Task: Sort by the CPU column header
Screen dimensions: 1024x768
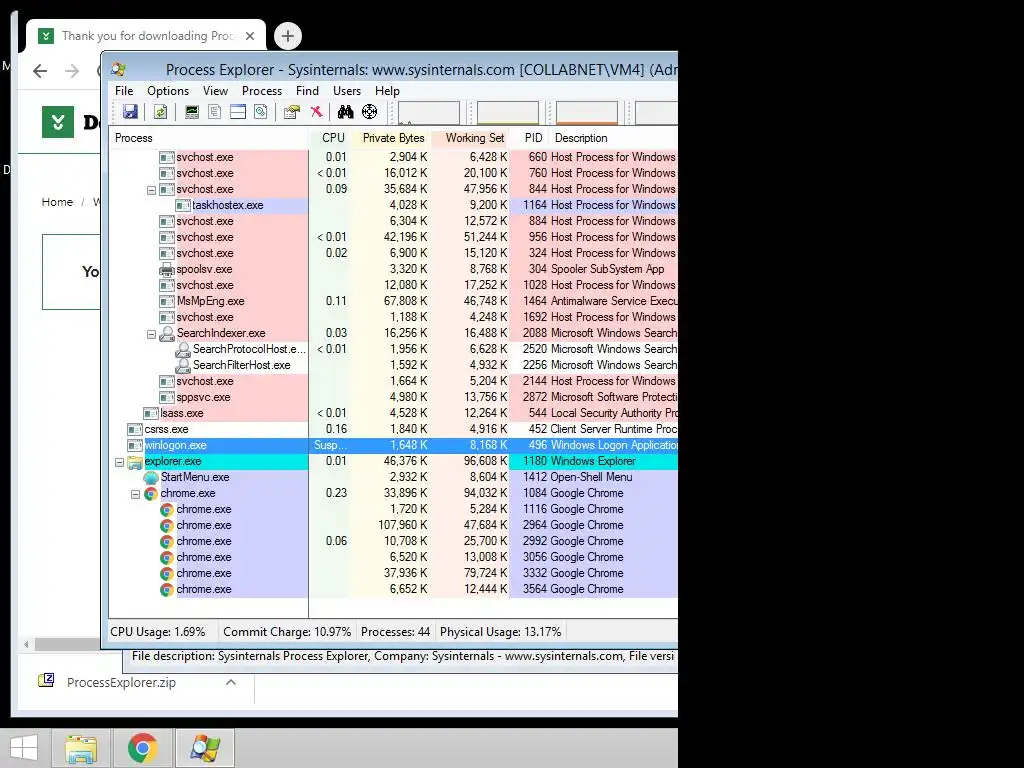Action: (330, 138)
